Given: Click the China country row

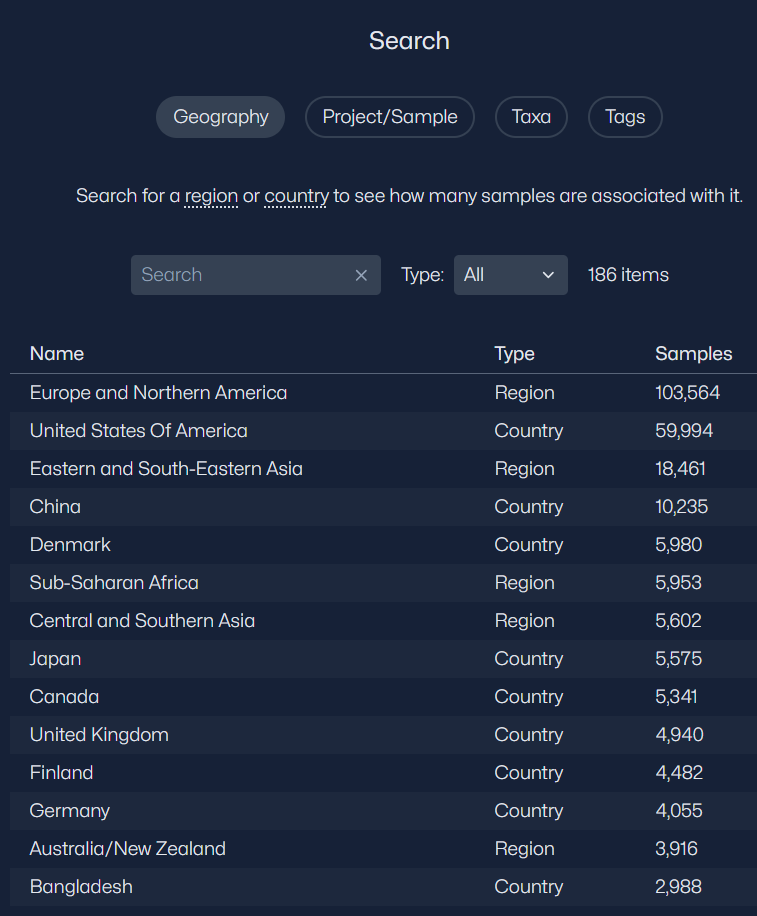Looking at the screenshot, I should tap(55, 507).
